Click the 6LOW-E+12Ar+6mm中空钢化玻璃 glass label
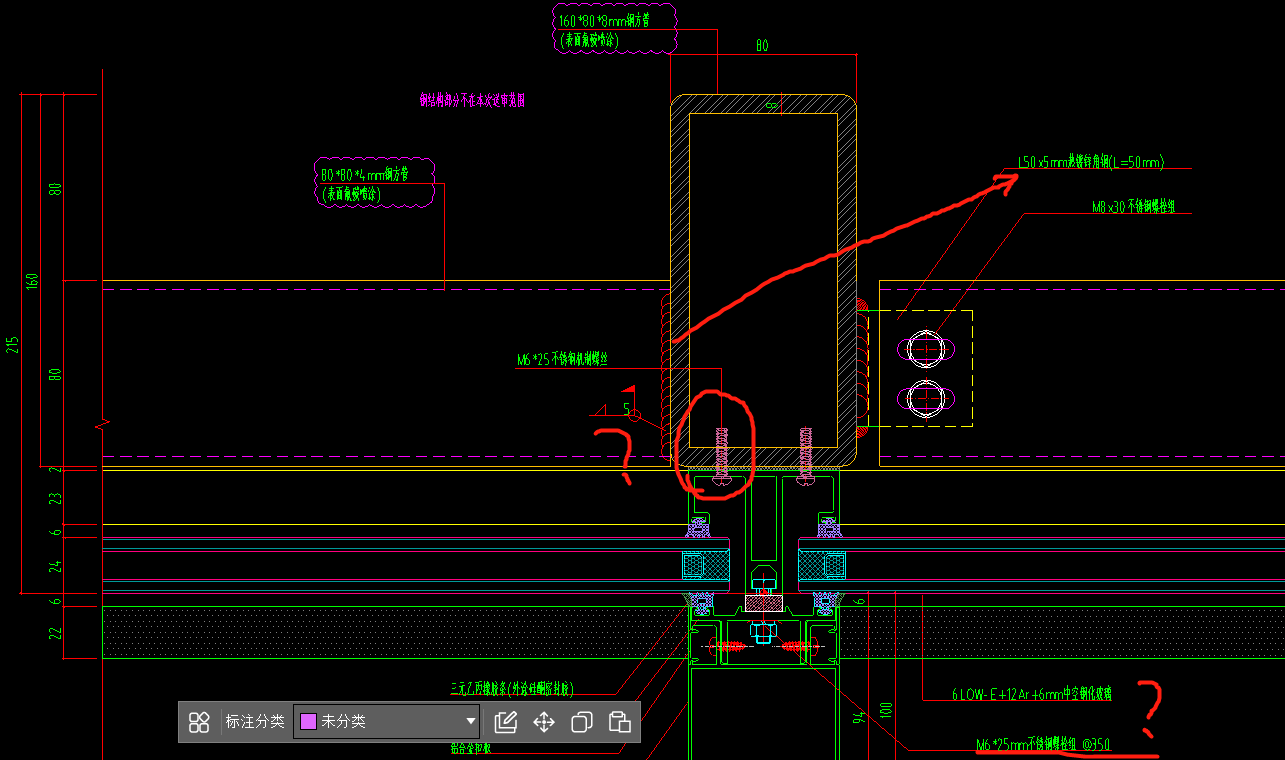This screenshot has width=1285, height=760. (1031, 693)
